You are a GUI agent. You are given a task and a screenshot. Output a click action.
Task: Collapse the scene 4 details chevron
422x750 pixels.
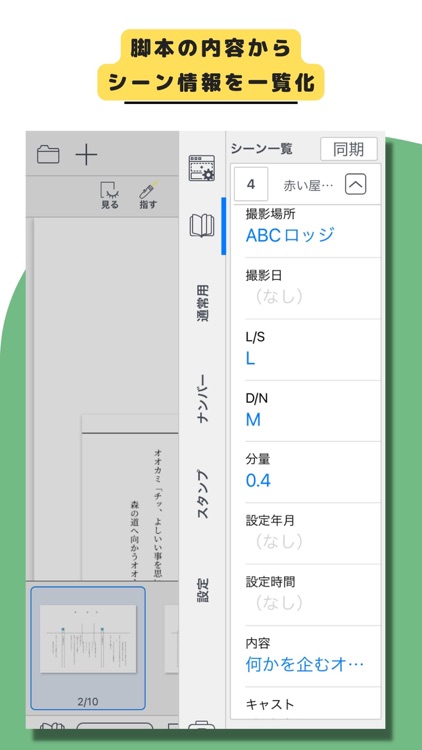pos(355,184)
